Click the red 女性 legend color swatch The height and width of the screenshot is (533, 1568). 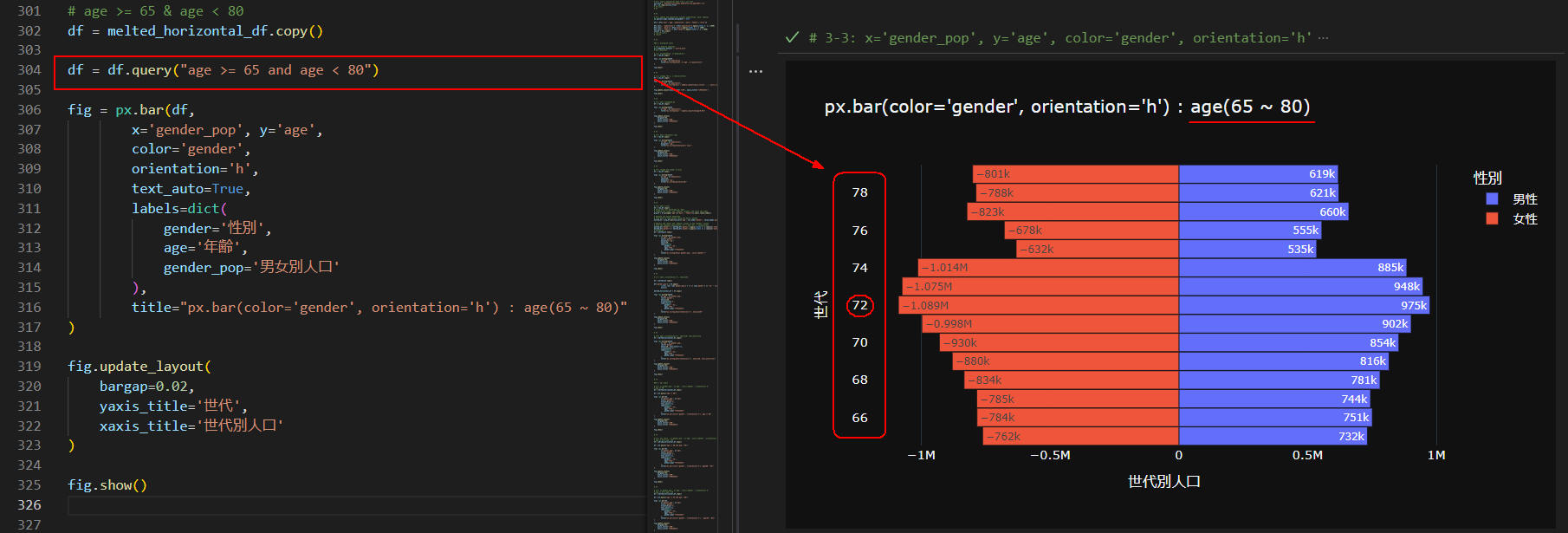1492,219
